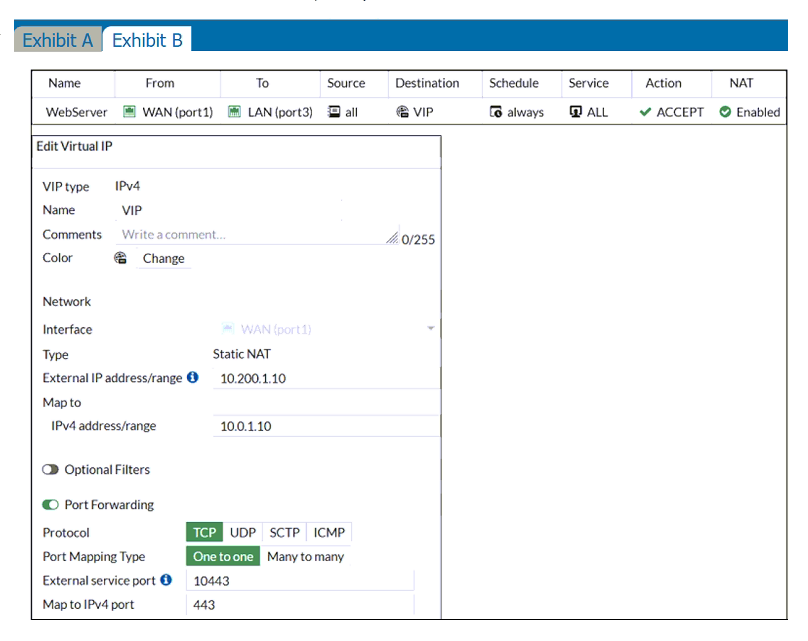
Task: Select UDP as the protocol
Action: tap(243, 532)
